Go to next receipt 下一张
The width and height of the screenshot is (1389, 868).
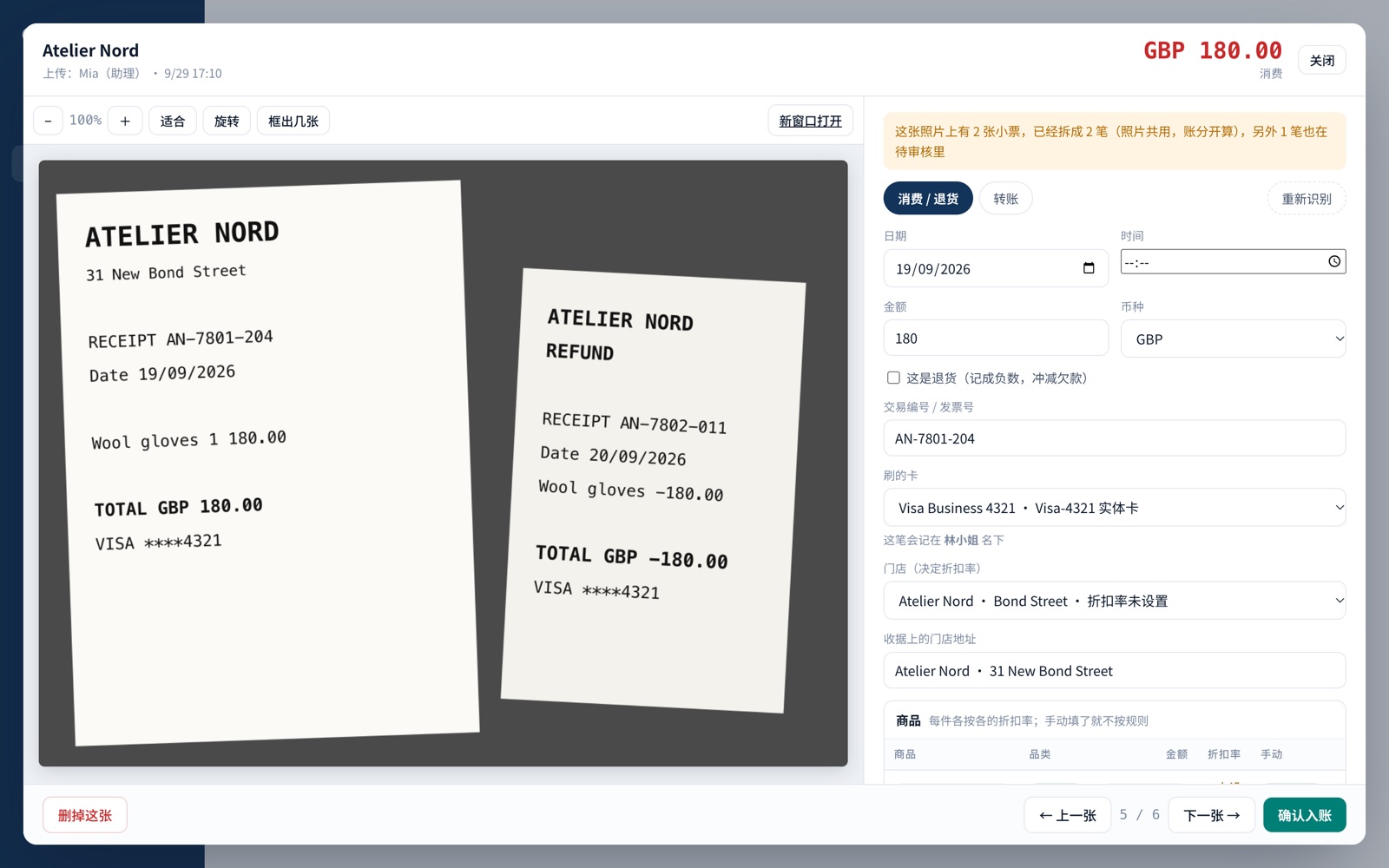coord(1212,815)
